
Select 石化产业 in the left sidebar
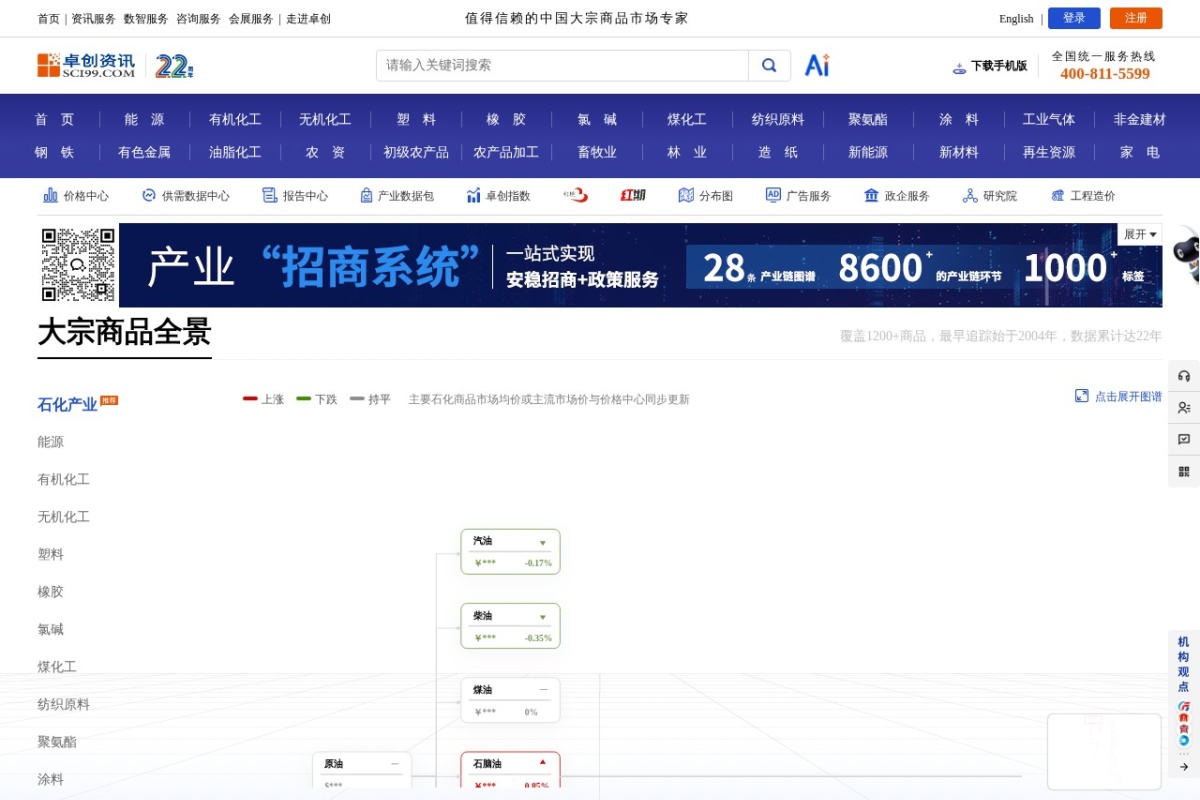(x=67, y=404)
